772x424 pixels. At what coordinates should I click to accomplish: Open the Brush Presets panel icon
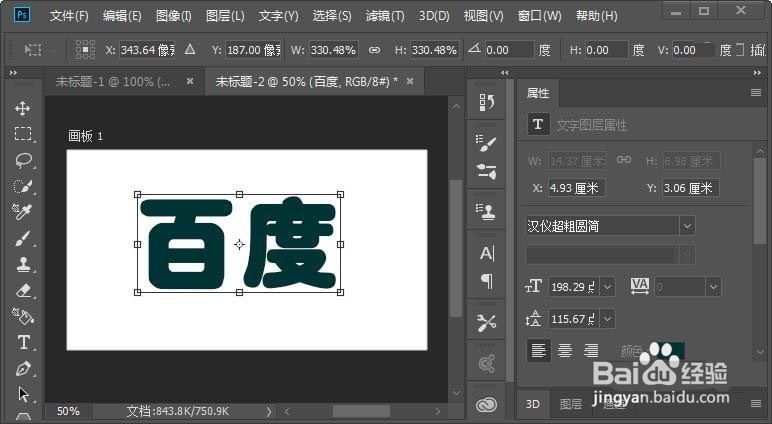[x=486, y=172]
